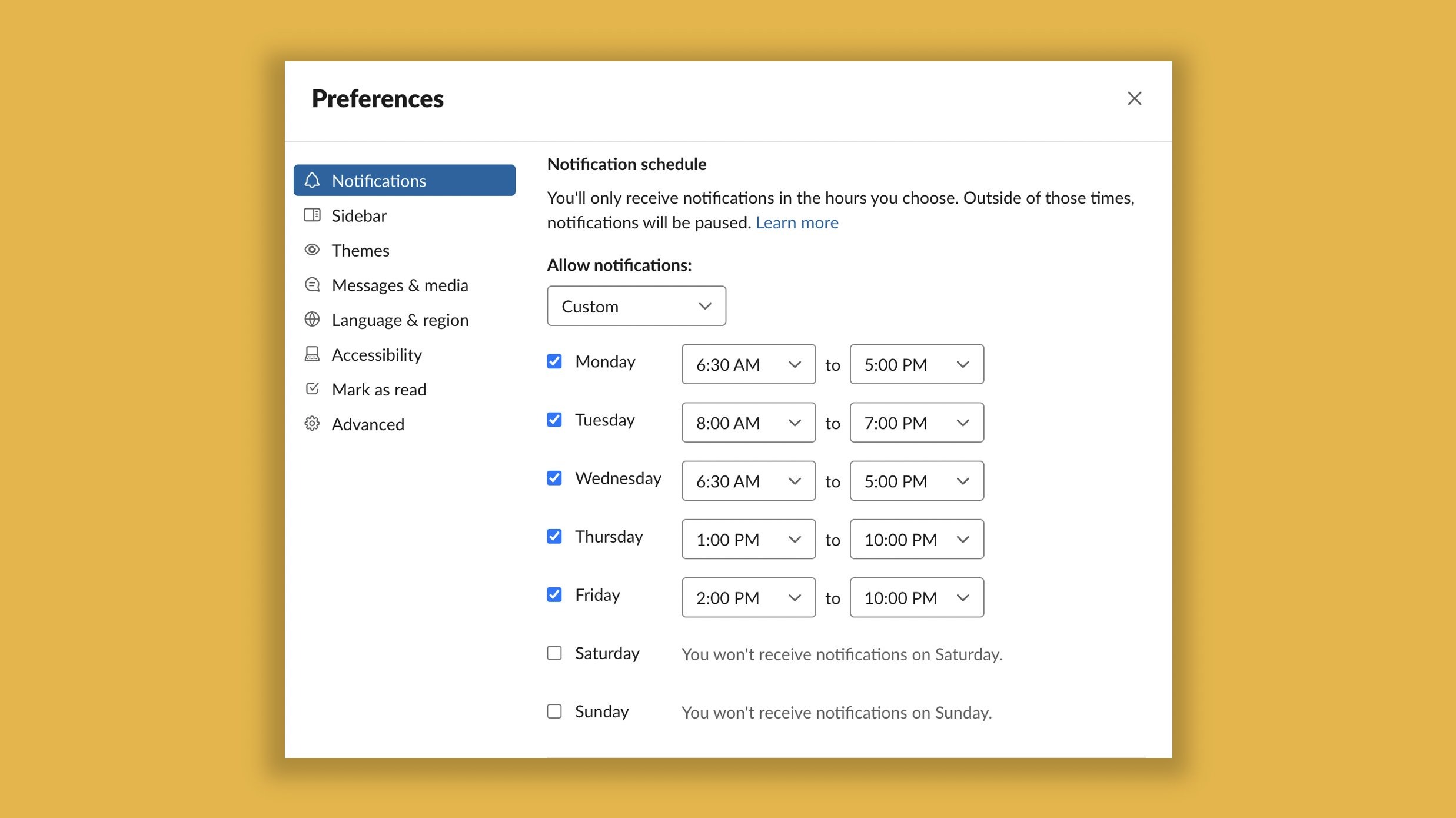This screenshot has width=1456, height=818.
Task: Uncheck the Monday checkbox
Action: point(554,361)
